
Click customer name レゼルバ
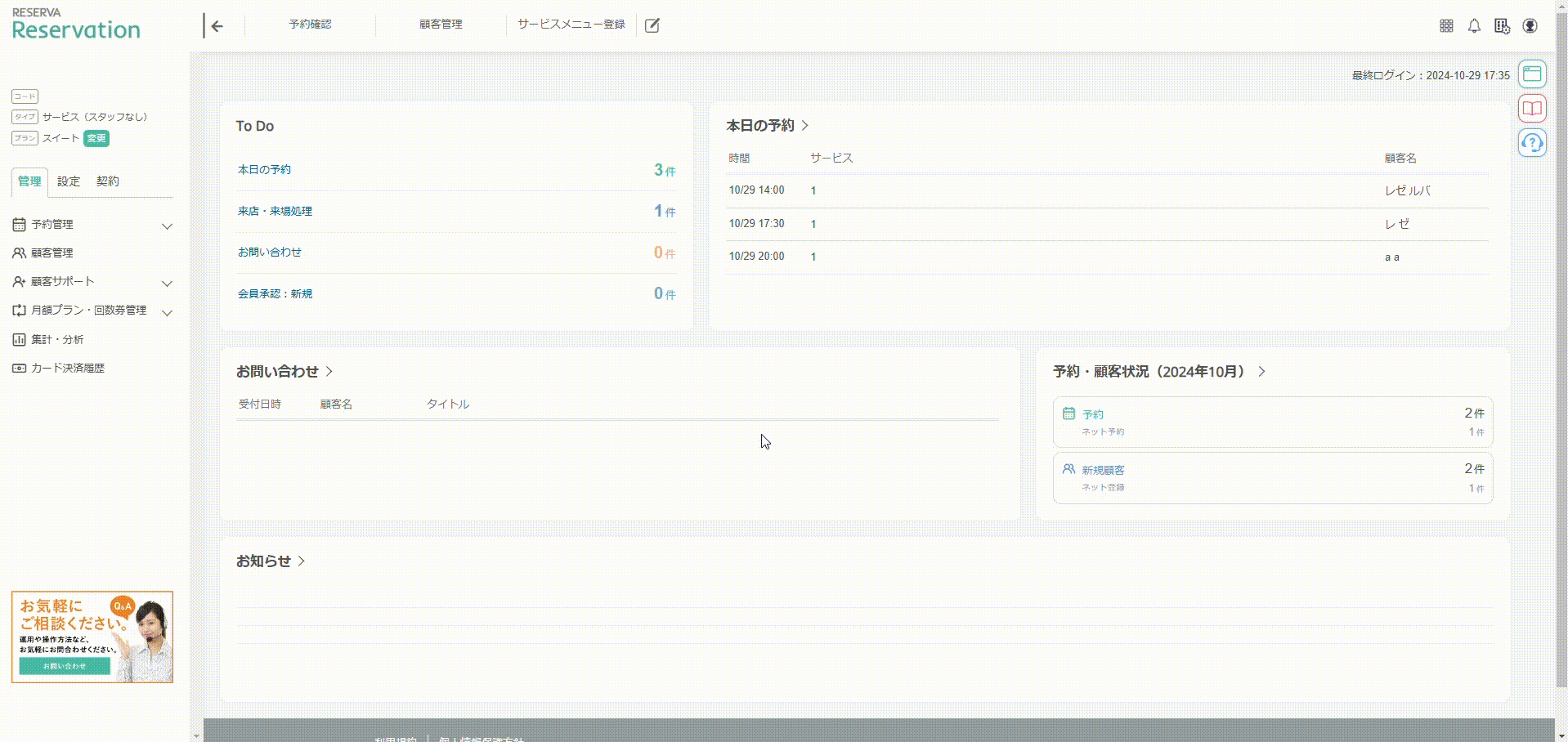tap(1408, 190)
